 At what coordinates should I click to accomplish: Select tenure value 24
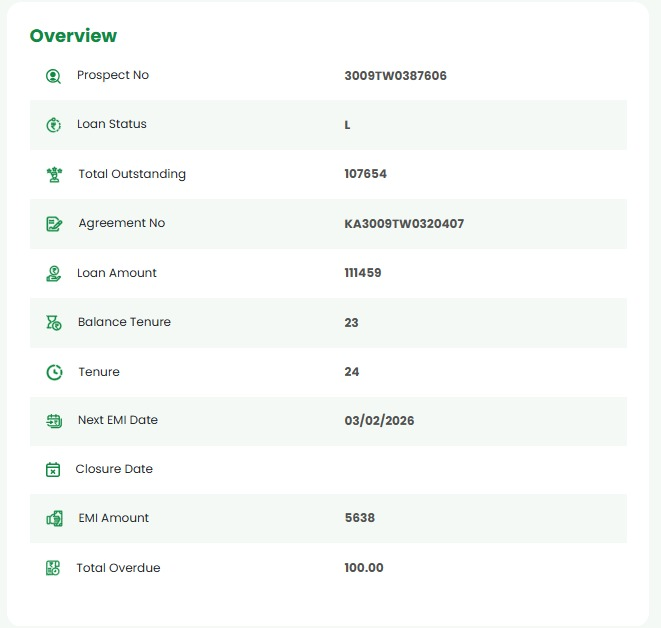coord(352,372)
